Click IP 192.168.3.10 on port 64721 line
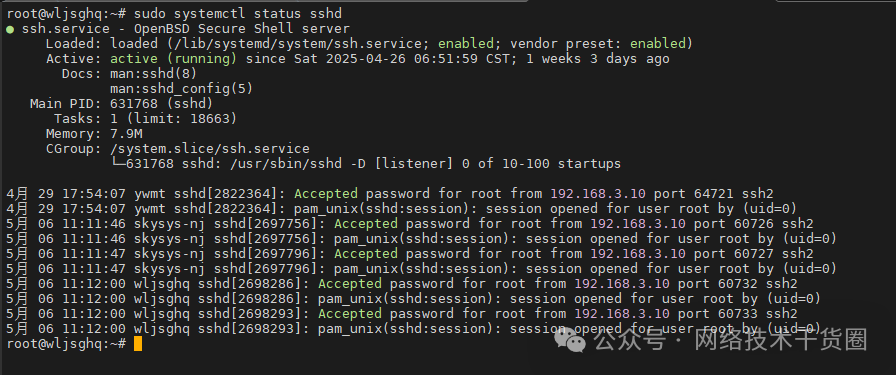This screenshot has height=375, width=896. point(598,194)
